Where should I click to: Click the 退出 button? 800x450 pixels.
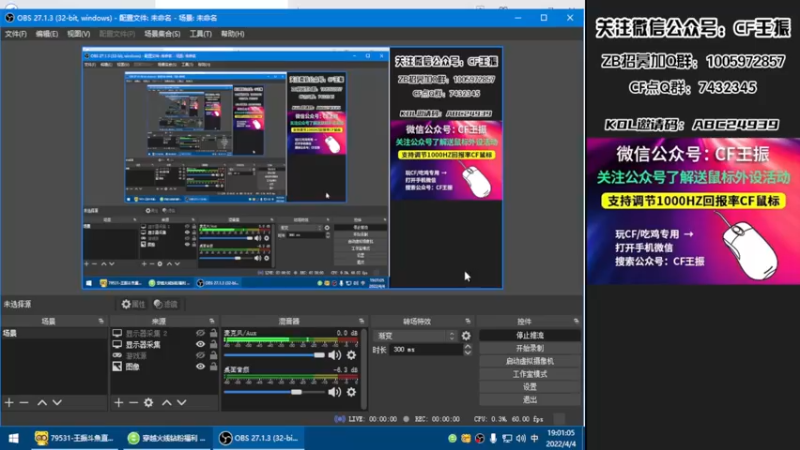coord(530,399)
